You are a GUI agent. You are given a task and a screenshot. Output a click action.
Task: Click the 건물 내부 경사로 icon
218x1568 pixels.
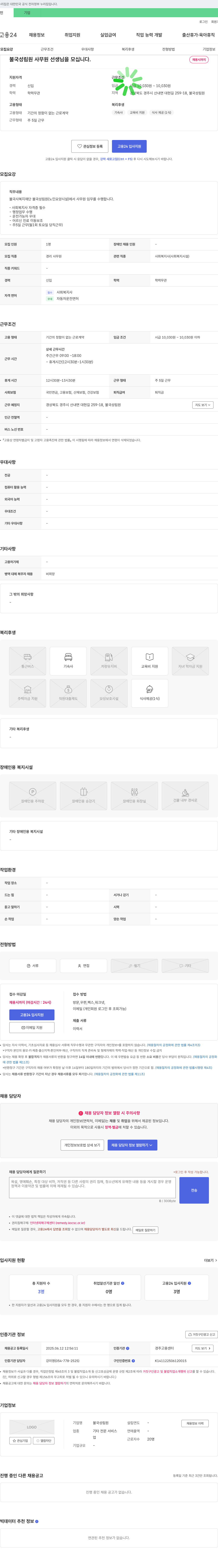coord(185,795)
